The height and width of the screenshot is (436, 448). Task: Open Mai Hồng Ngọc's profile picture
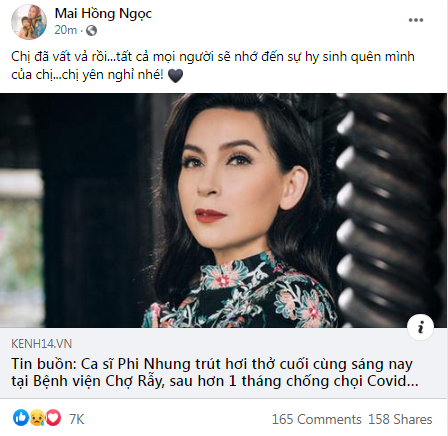[x=29, y=22]
